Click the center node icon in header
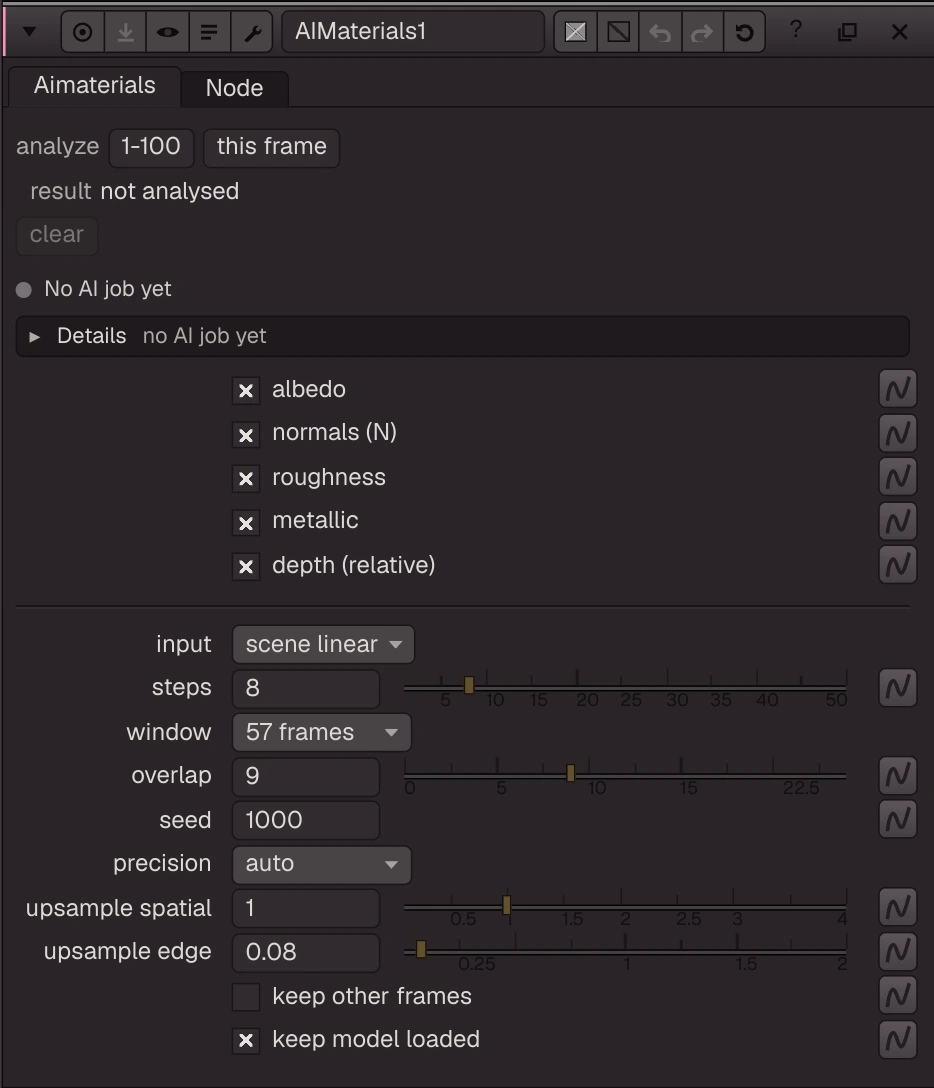Screen dimensions: 934x1088 83,32
